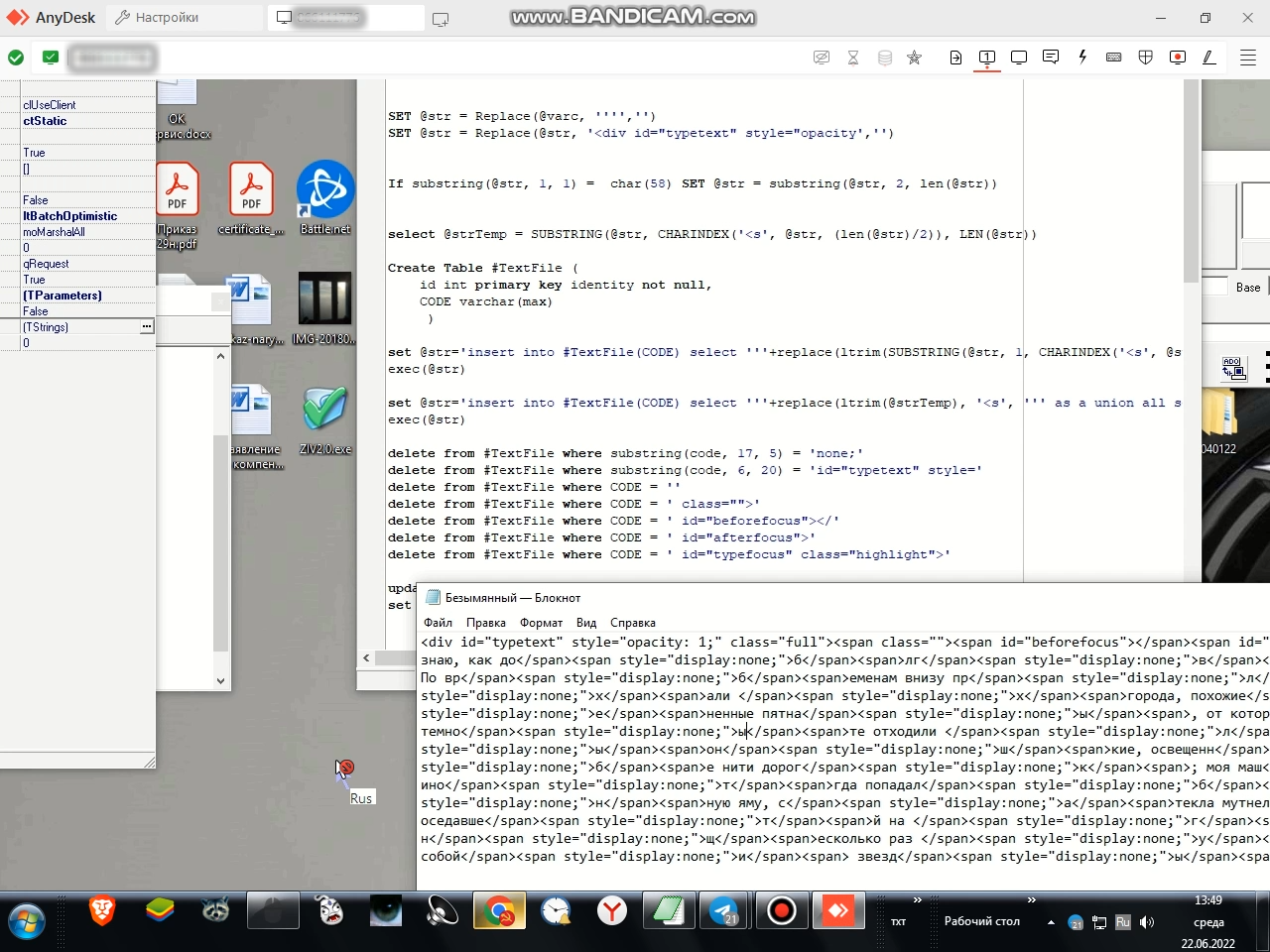Click the file transfer icon
This screenshot has height=952, width=1270.
click(x=955, y=58)
